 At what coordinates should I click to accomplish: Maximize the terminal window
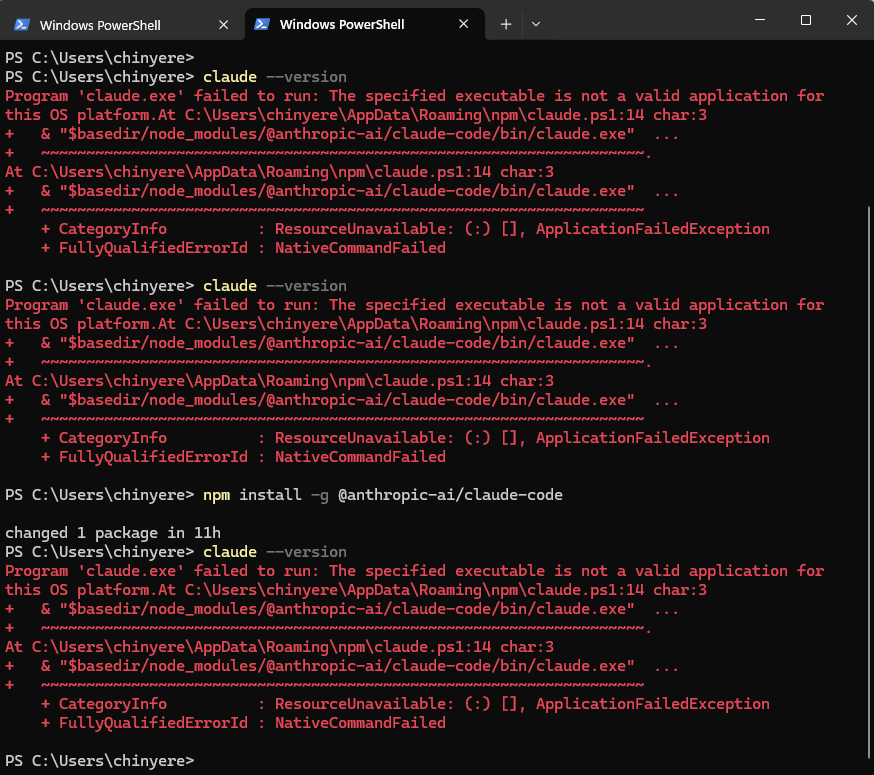805,20
